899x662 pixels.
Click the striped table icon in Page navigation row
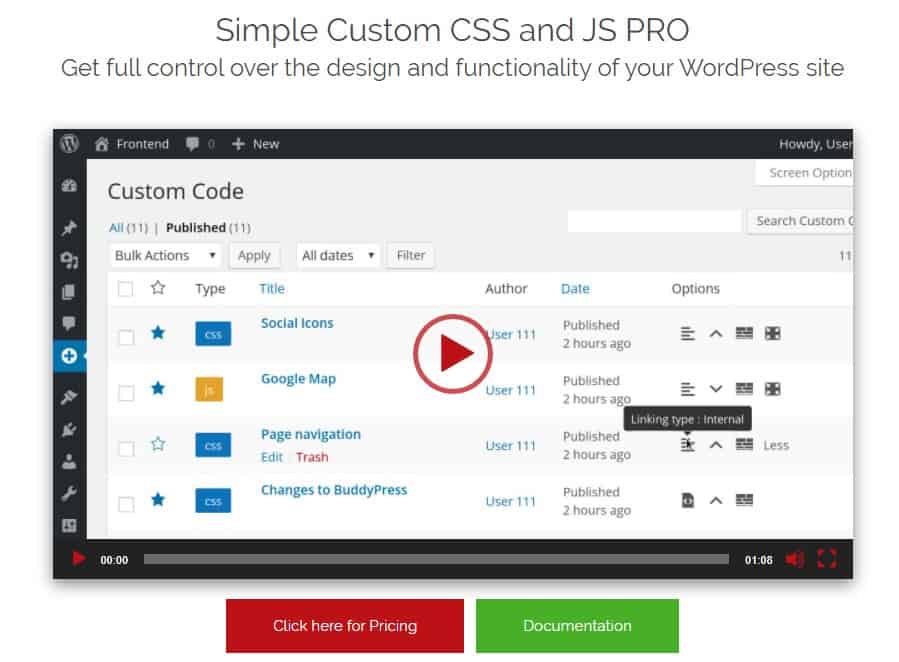coord(744,445)
